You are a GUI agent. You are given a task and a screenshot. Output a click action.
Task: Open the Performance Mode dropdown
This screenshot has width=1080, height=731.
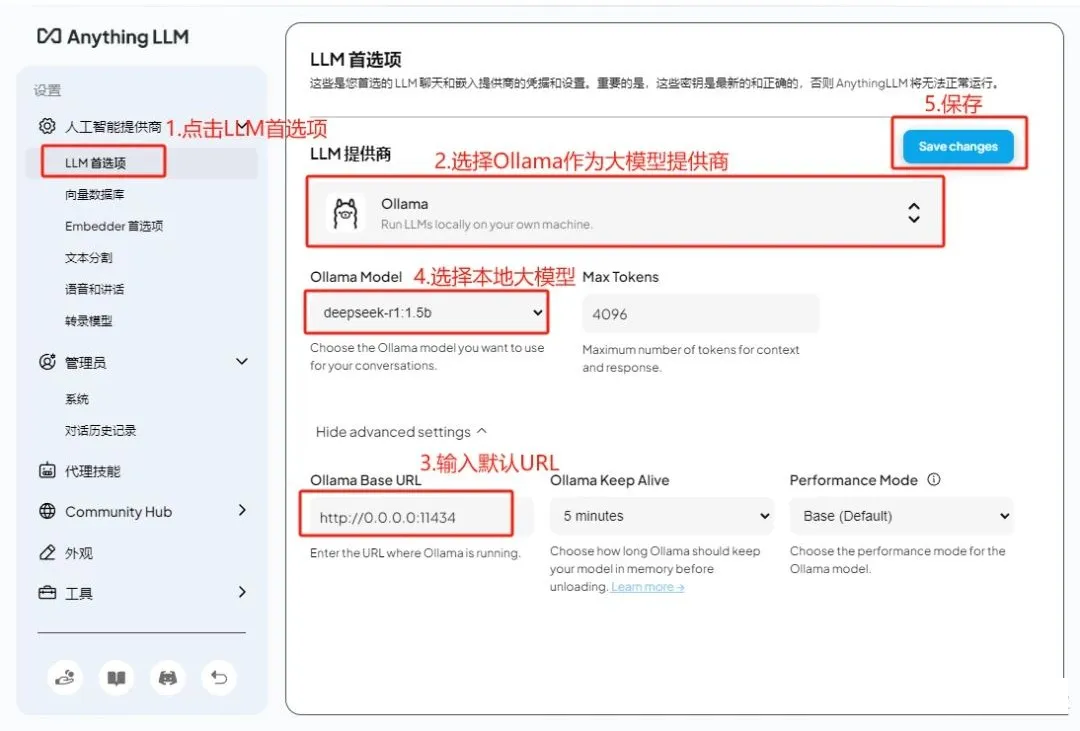point(902,516)
